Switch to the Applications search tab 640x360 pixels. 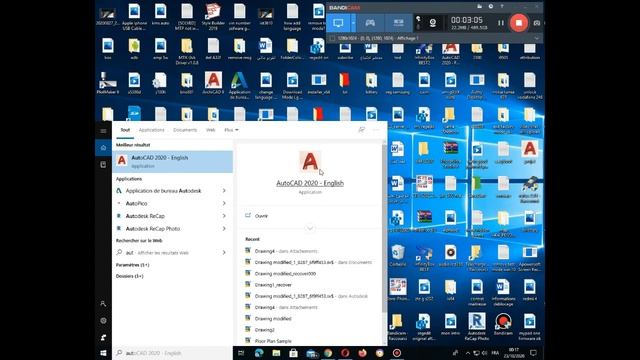coord(151,130)
